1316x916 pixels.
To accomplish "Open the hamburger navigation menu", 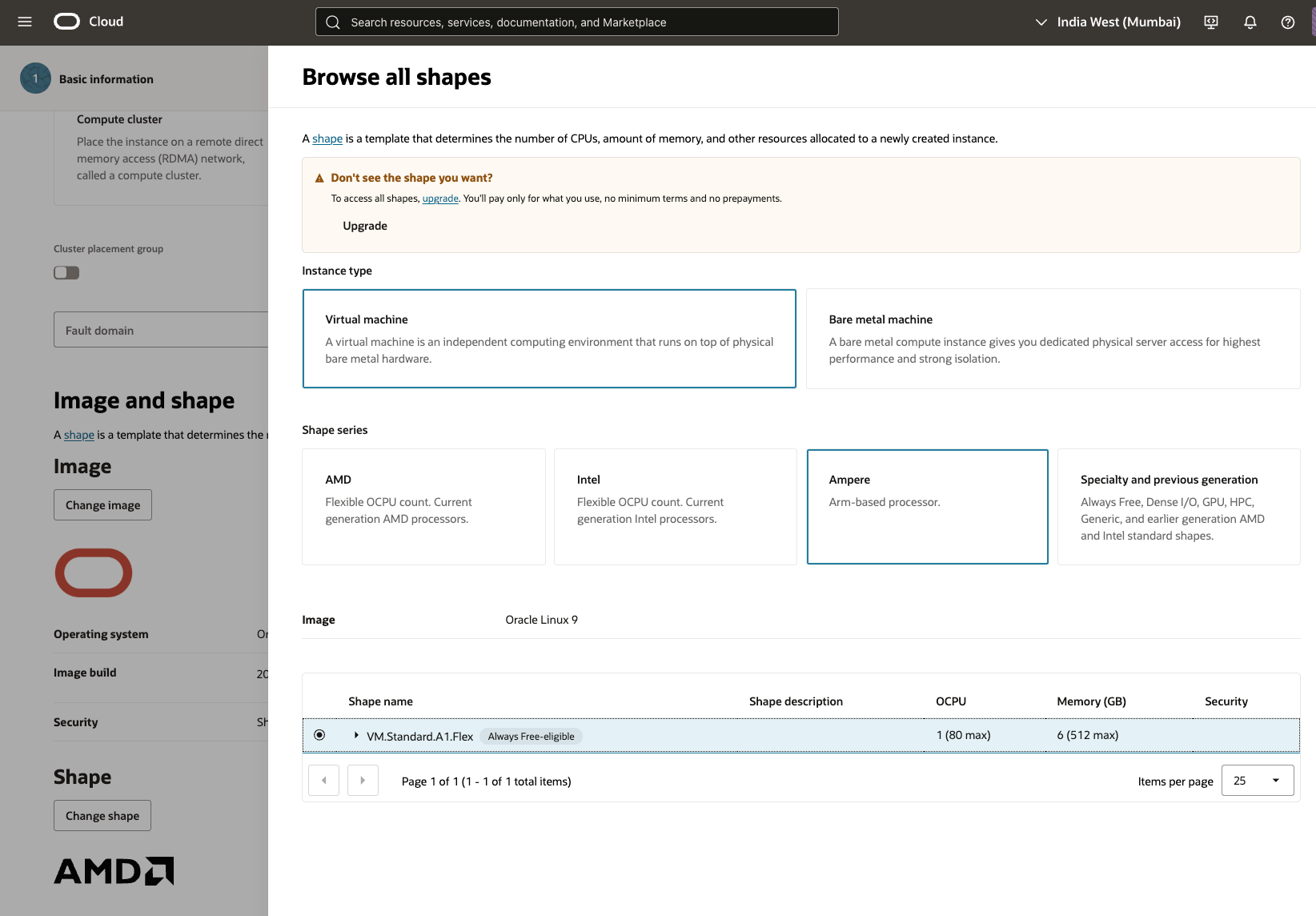I will pyautogui.click(x=25, y=22).
